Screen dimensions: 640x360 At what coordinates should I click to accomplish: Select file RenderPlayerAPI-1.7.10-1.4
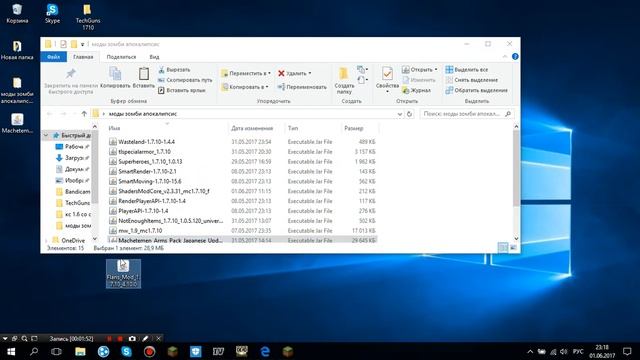pyautogui.click(x=242, y=201)
